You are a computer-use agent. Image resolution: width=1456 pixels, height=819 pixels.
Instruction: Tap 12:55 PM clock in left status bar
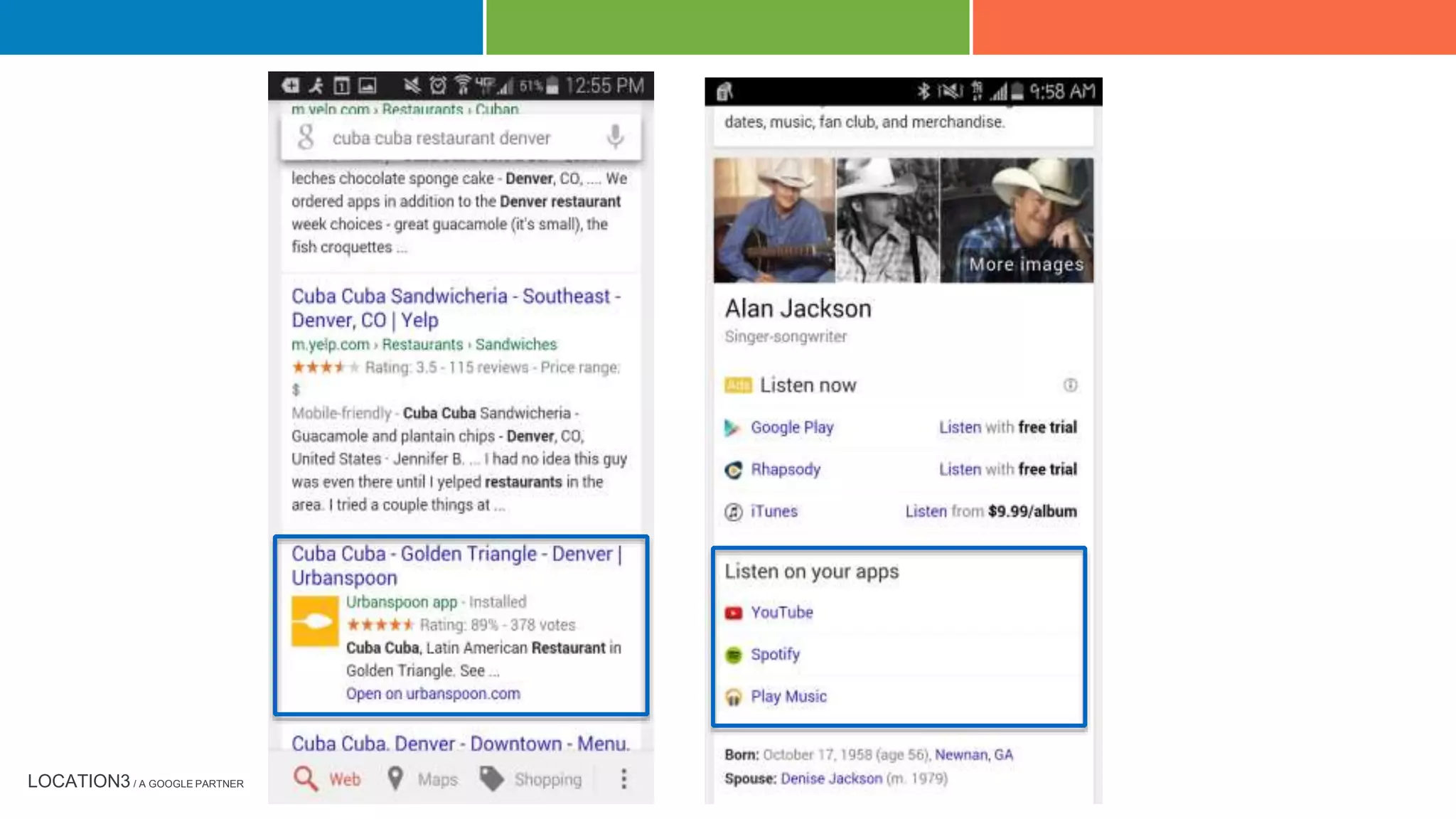click(x=604, y=86)
